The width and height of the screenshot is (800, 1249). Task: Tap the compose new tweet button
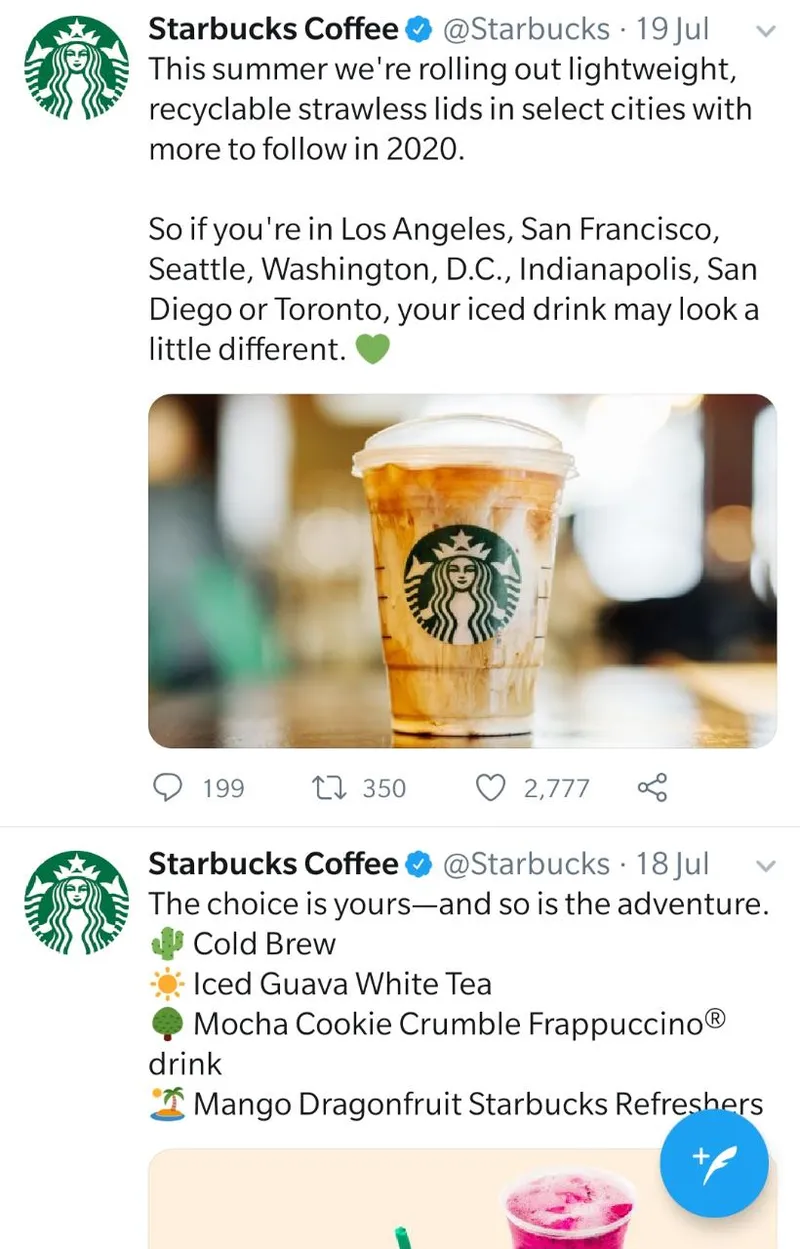(714, 1163)
